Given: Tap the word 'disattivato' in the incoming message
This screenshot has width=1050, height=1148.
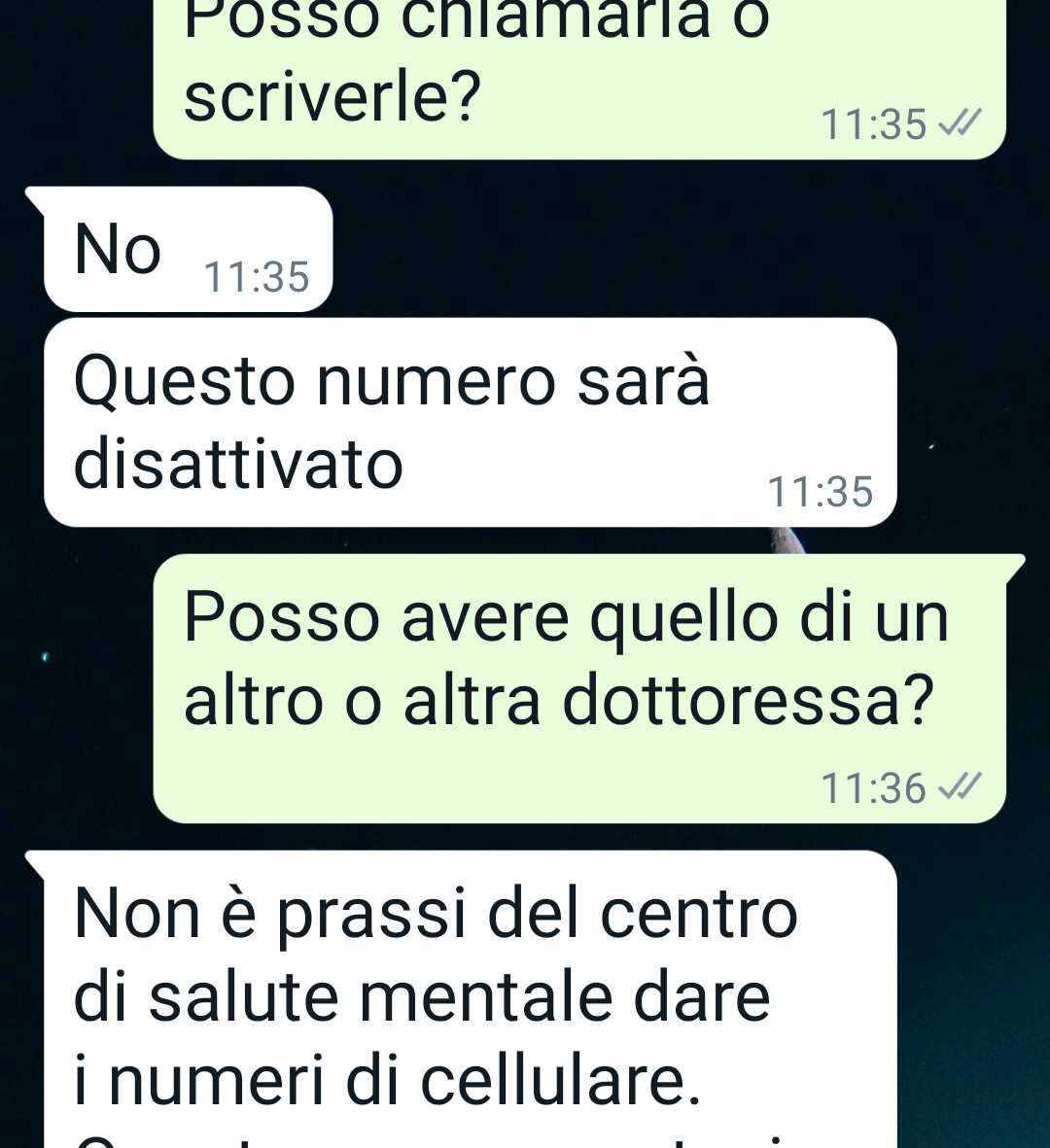Looking at the screenshot, I should point(239,465).
